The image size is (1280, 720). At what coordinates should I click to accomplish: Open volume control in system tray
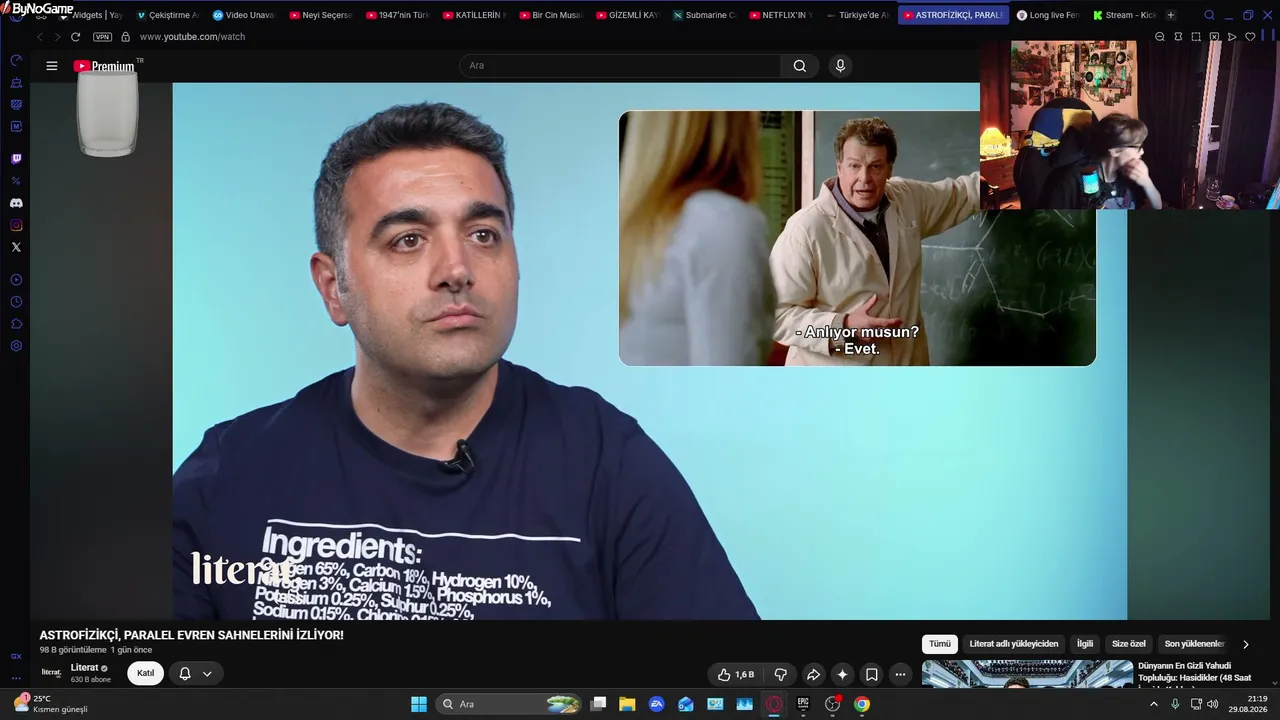pyautogui.click(x=1213, y=704)
